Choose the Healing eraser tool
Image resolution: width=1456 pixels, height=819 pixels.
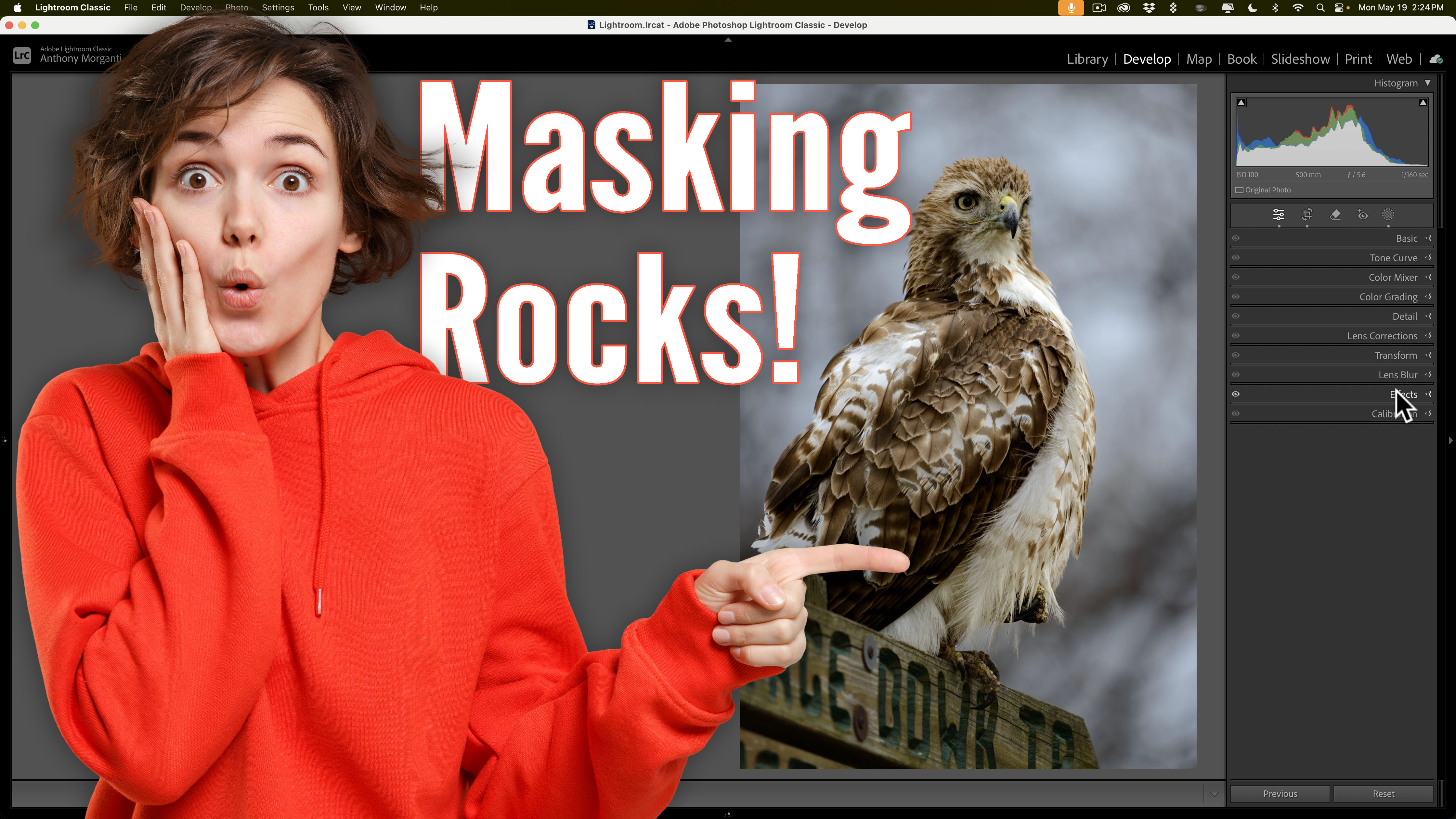1335,215
